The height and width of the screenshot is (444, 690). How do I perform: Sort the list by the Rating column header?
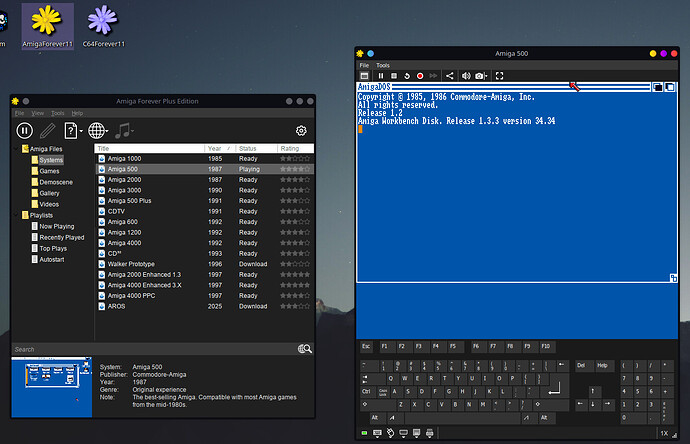295,148
